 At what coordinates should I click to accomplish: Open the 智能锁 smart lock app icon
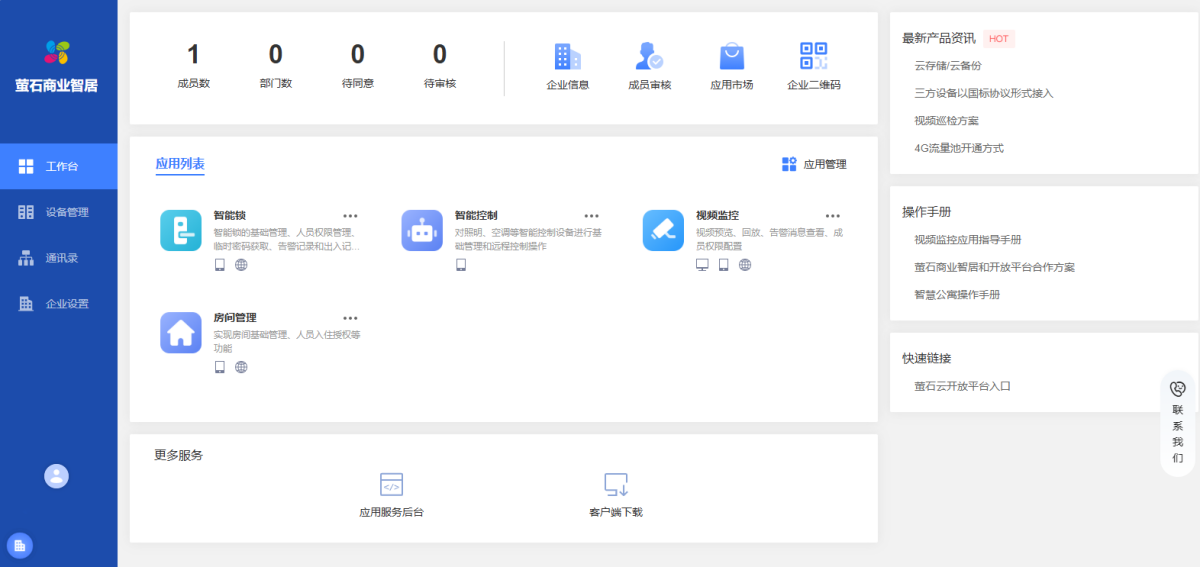click(181, 230)
